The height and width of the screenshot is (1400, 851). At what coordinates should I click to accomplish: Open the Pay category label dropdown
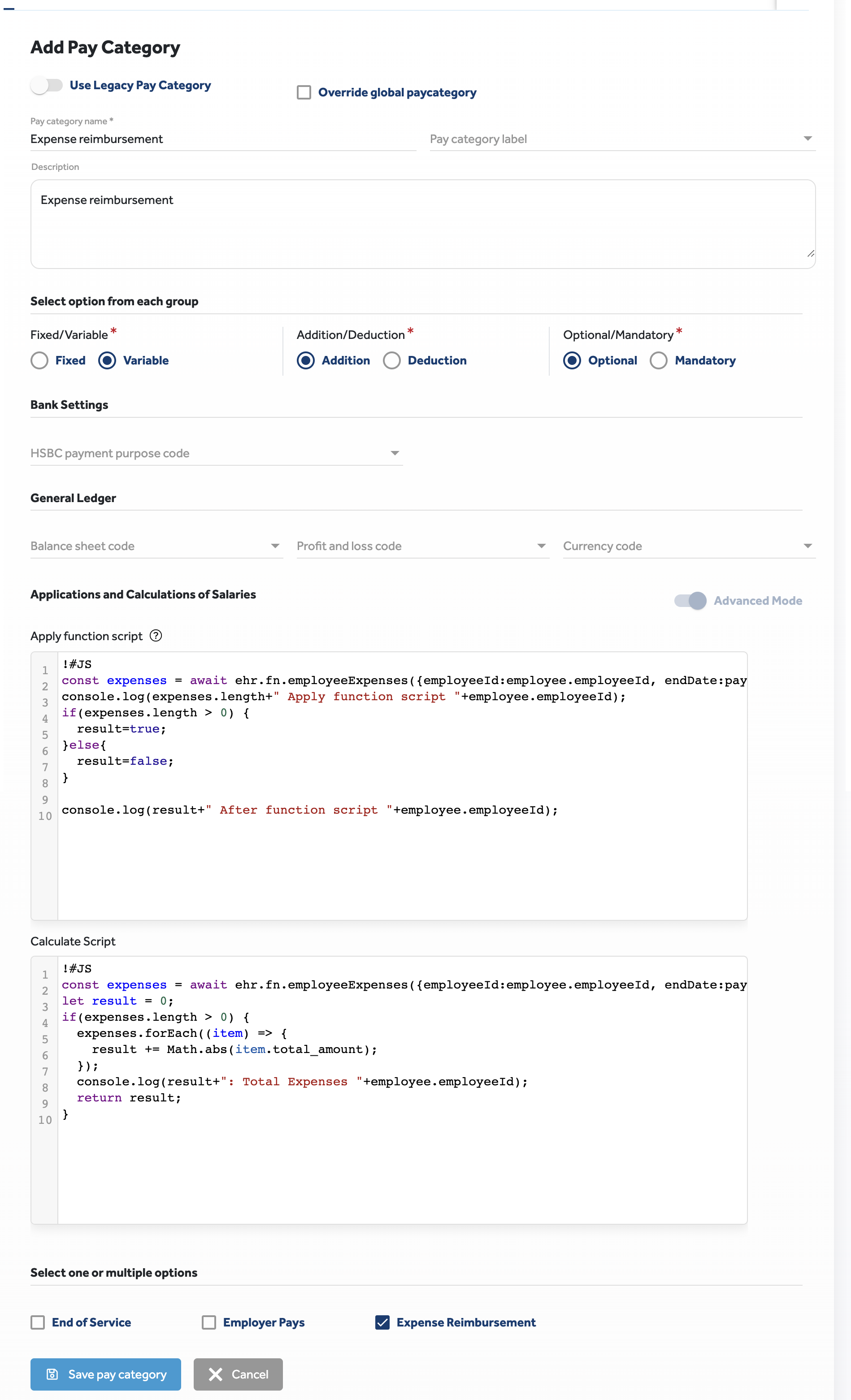tap(622, 139)
